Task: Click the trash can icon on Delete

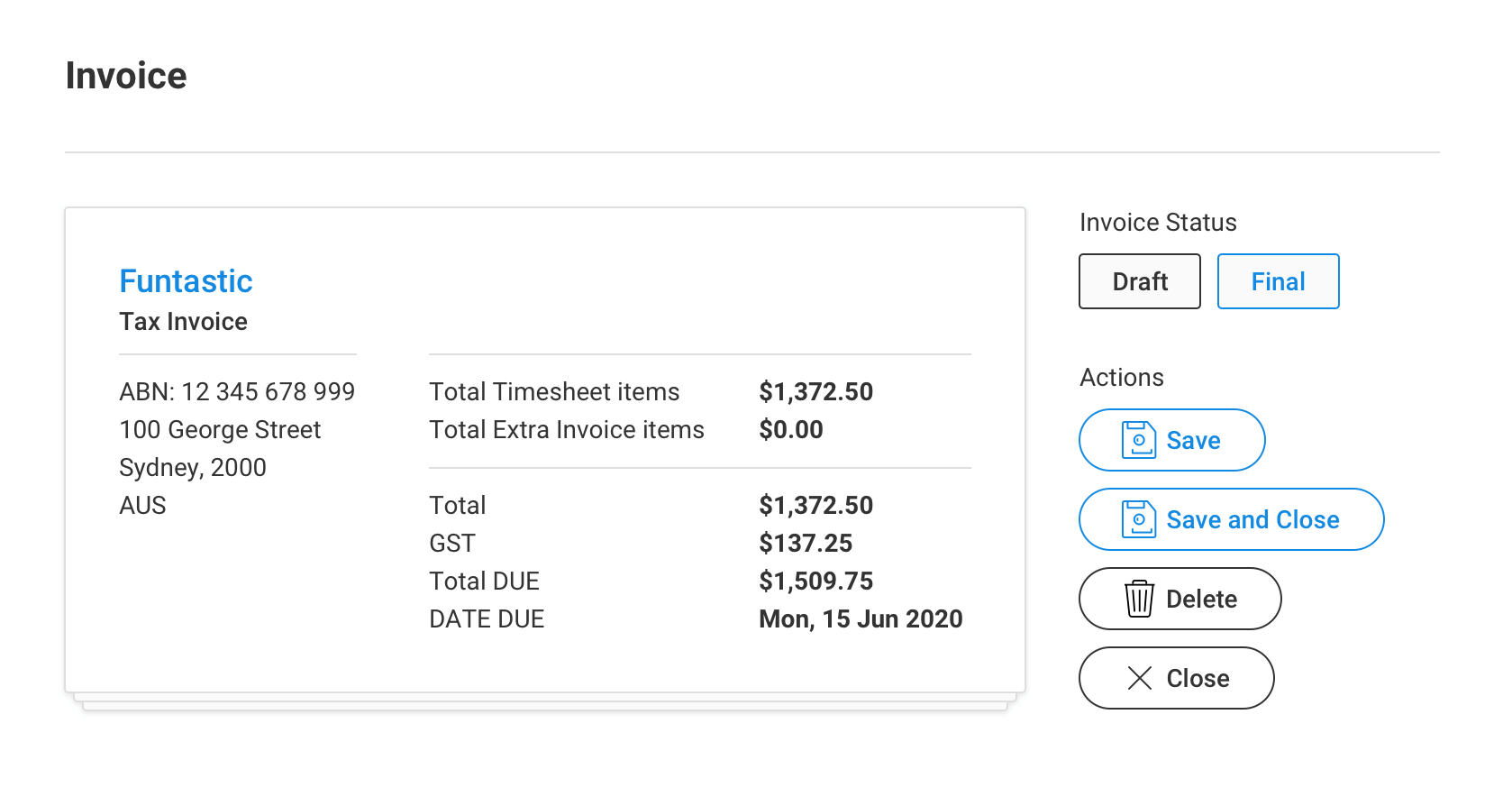Action: pos(1139,599)
